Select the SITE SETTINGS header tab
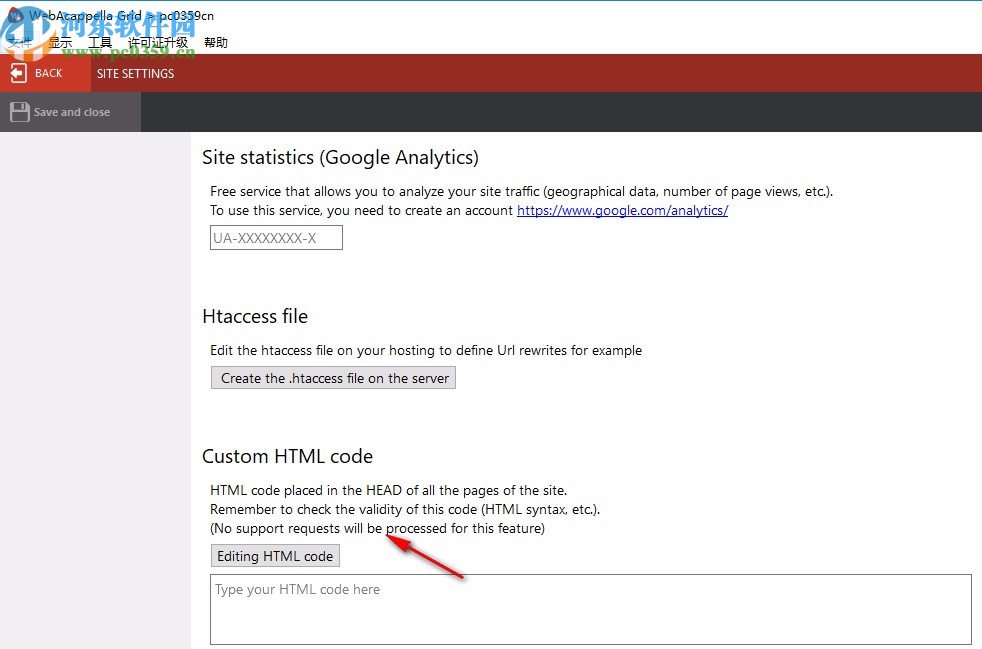Screen dimensions: 982x649 135,73
